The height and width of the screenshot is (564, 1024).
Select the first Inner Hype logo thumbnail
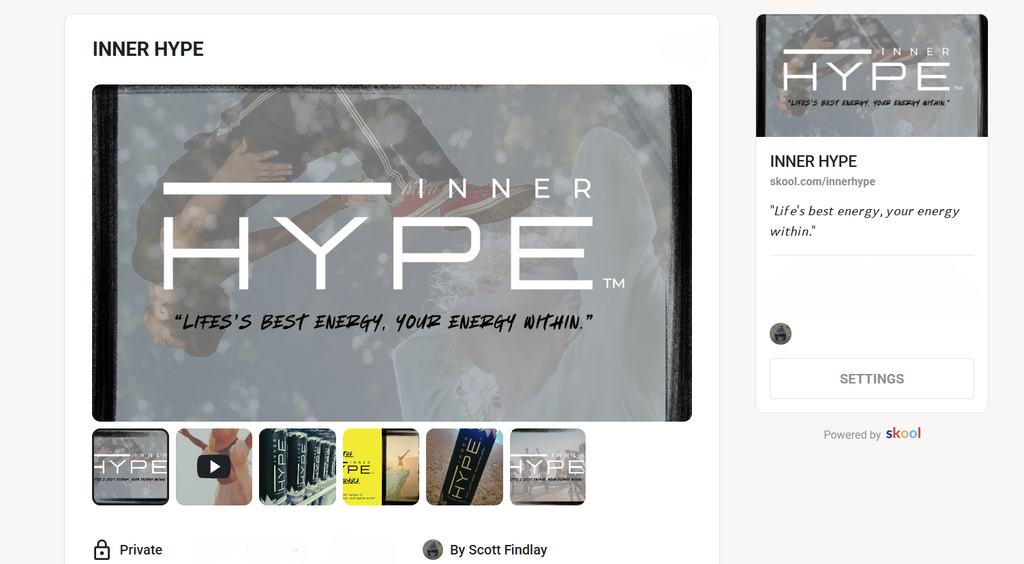pyautogui.click(x=131, y=467)
